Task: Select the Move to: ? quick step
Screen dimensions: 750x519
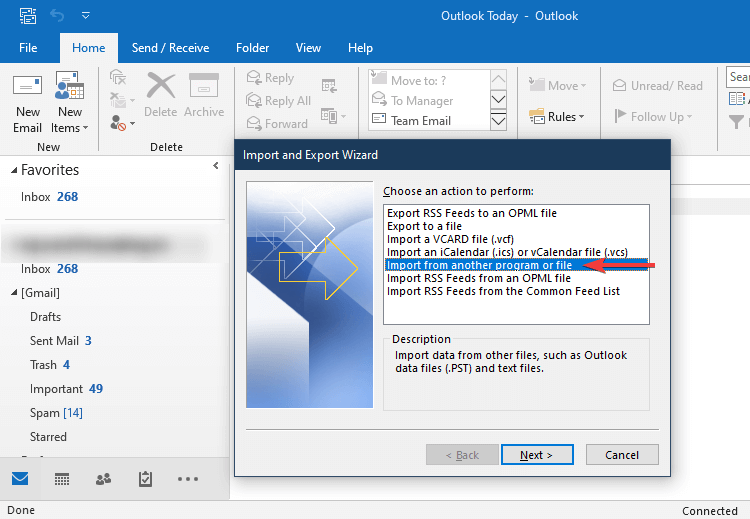Action: (x=429, y=80)
